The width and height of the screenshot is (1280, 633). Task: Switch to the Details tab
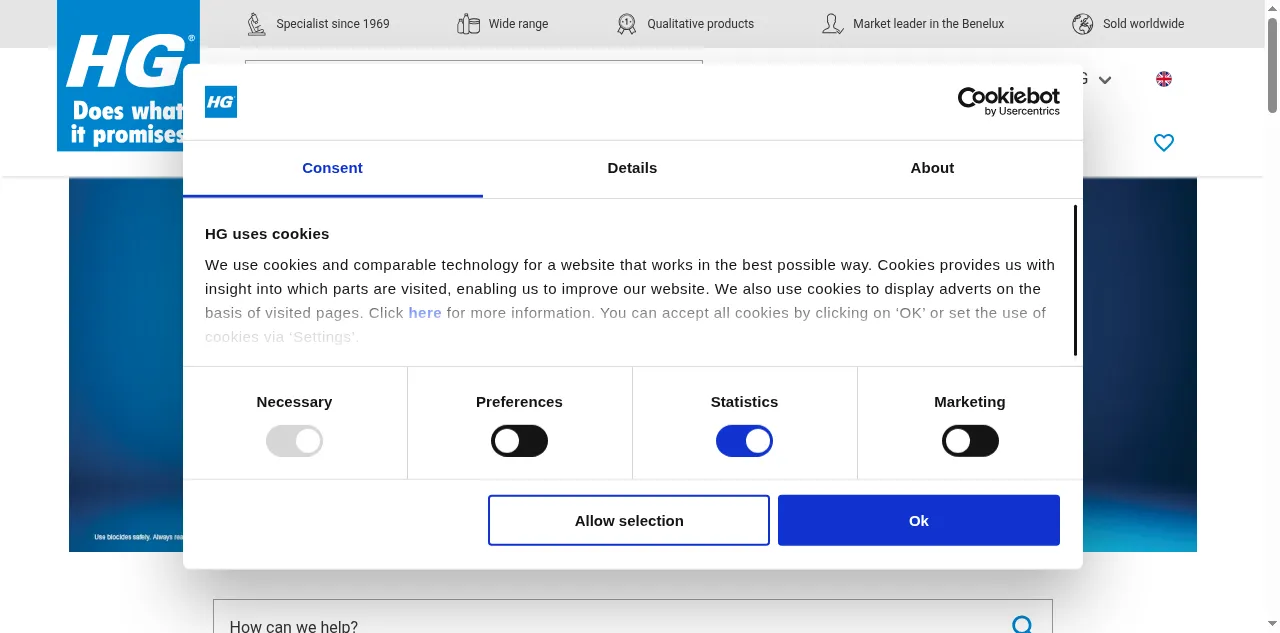pos(632,169)
